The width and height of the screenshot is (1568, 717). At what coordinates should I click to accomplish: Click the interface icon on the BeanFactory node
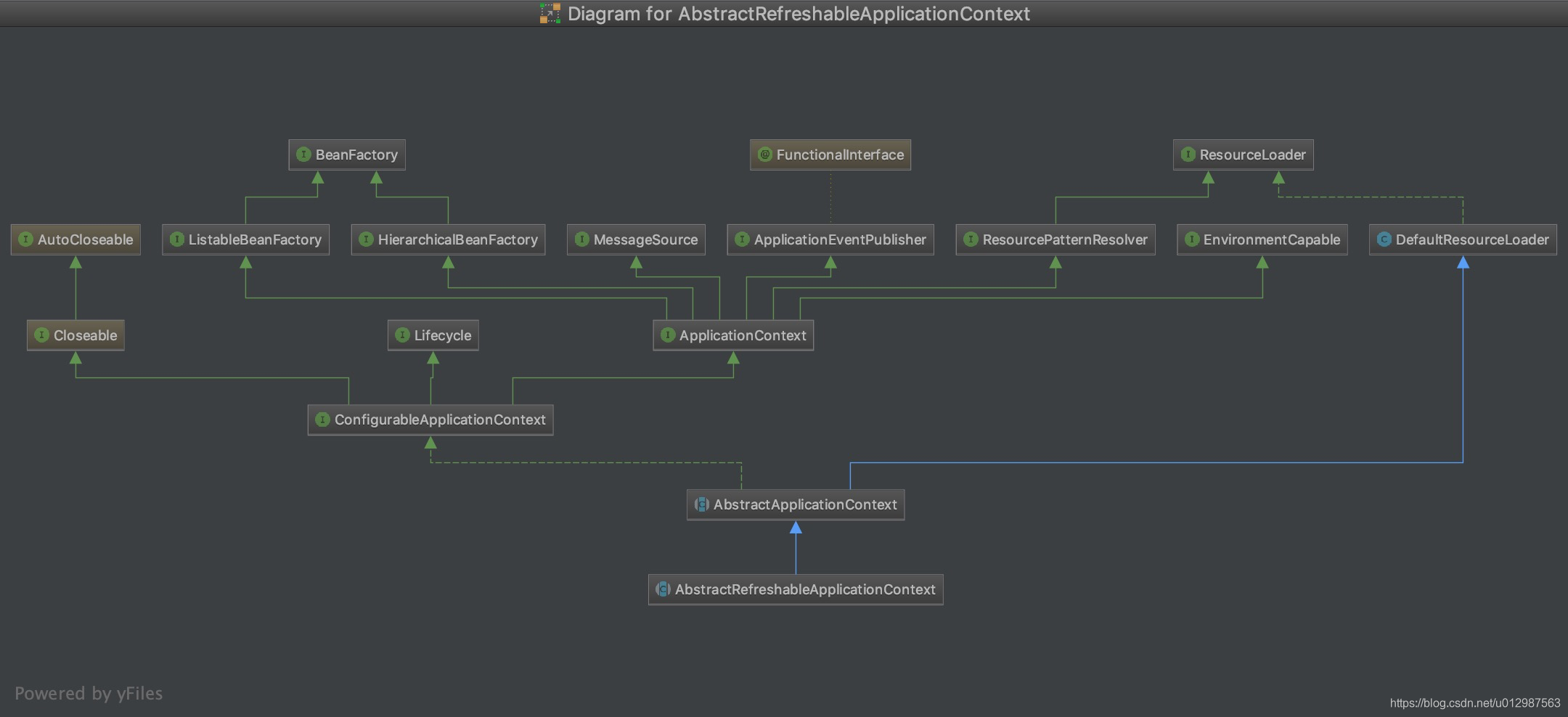[304, 155]
